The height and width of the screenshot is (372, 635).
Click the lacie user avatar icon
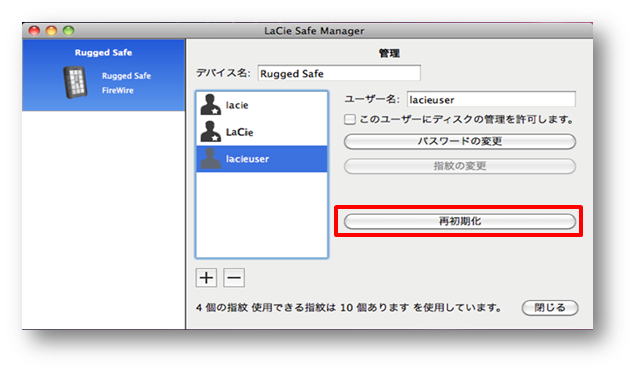211,105
